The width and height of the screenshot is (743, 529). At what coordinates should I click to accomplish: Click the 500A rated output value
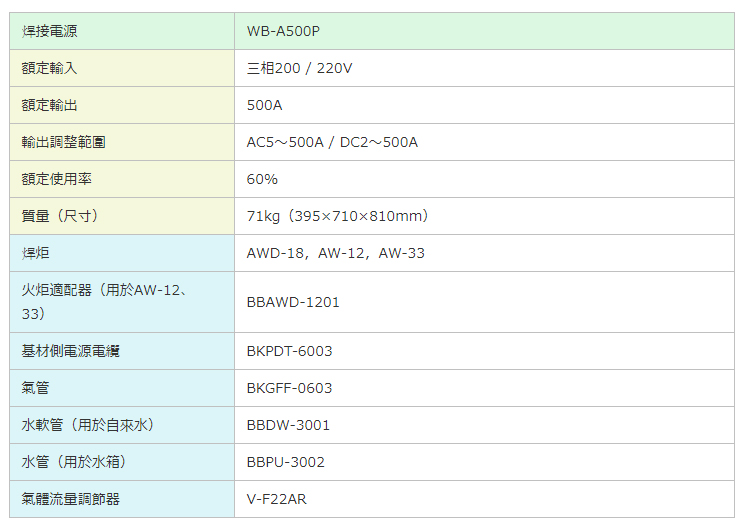click(265, 105)
